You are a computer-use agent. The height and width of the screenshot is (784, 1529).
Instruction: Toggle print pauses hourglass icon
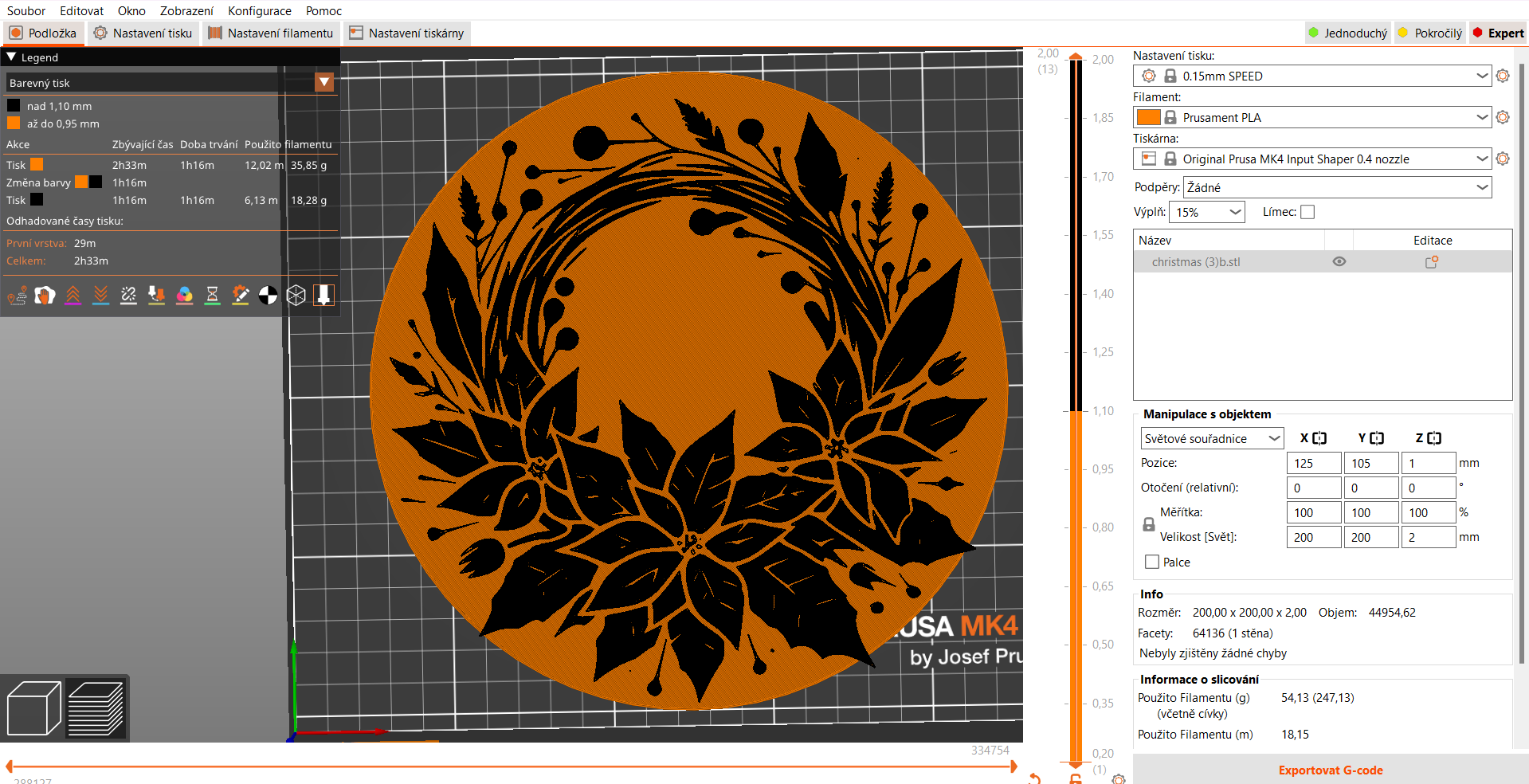[x=213, y=296]
